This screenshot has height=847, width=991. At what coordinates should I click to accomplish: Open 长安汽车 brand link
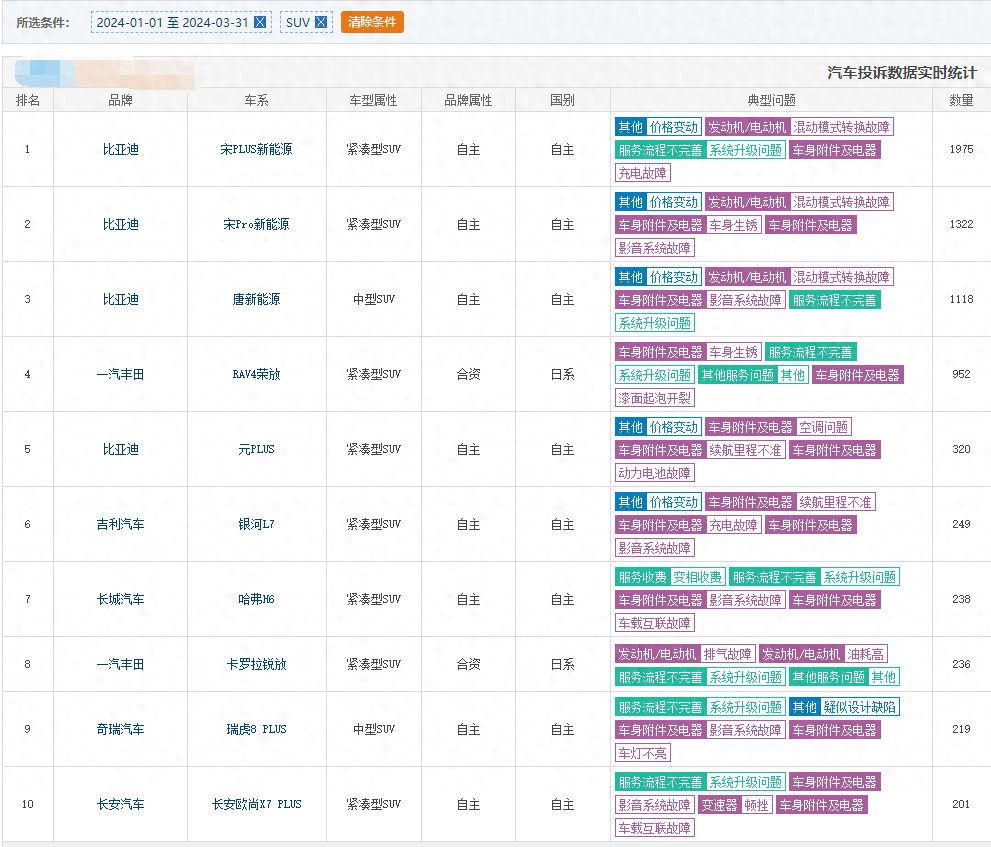[x=121, y=804]
